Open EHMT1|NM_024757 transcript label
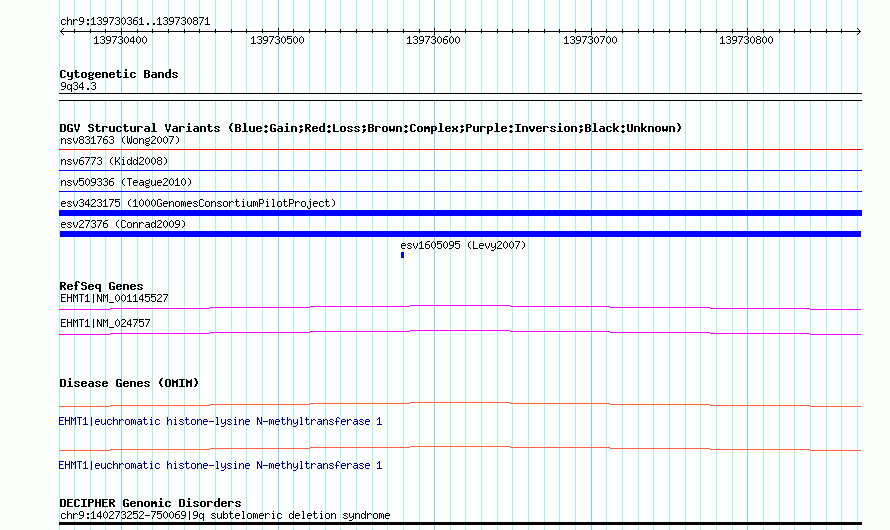Screen dimensions: 890x530 [x=105, y=323]
